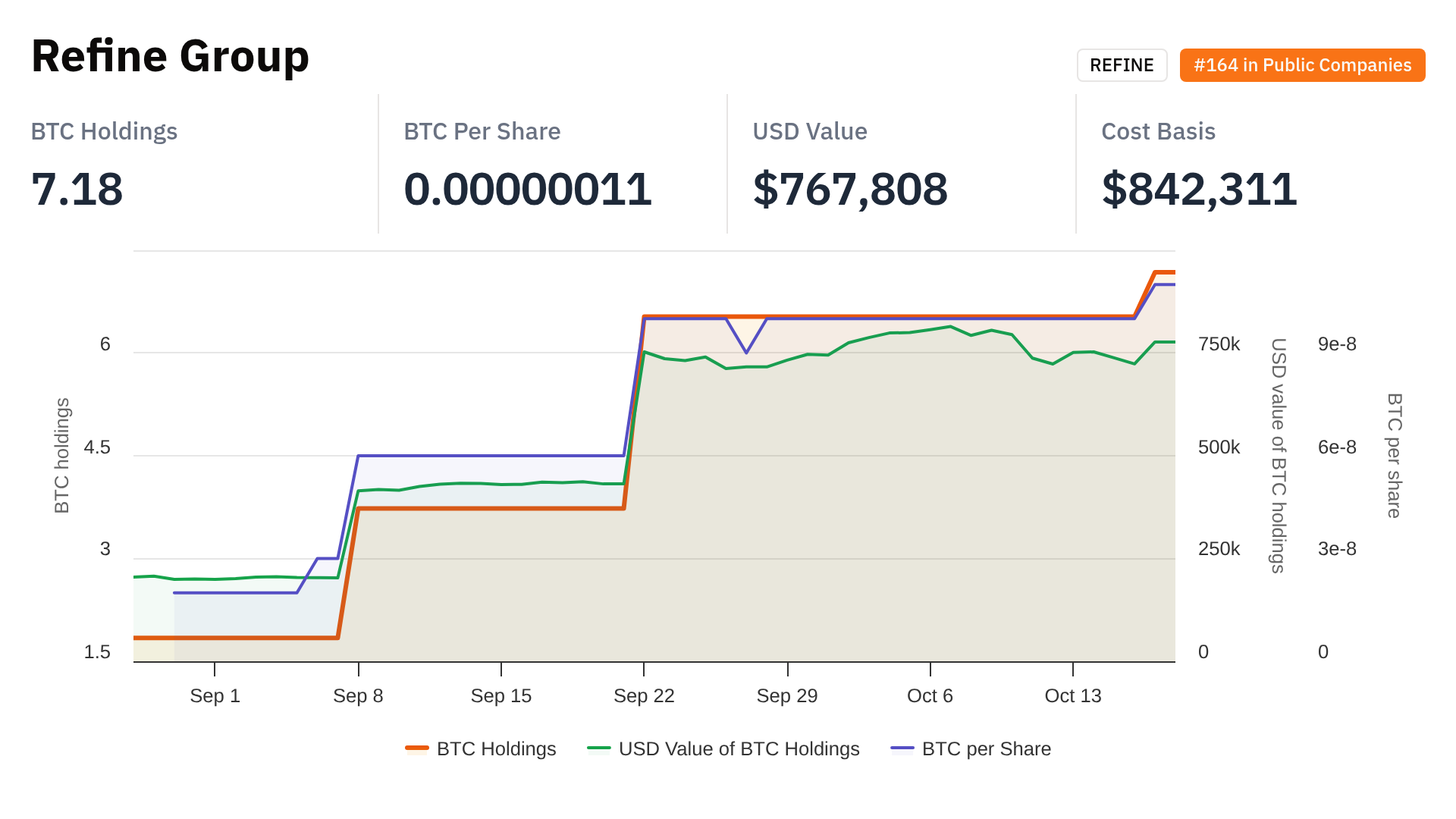Screen dimensions: 1456x819
Task: Click the green USD Value legend swatch
Action: click(599, 748)
